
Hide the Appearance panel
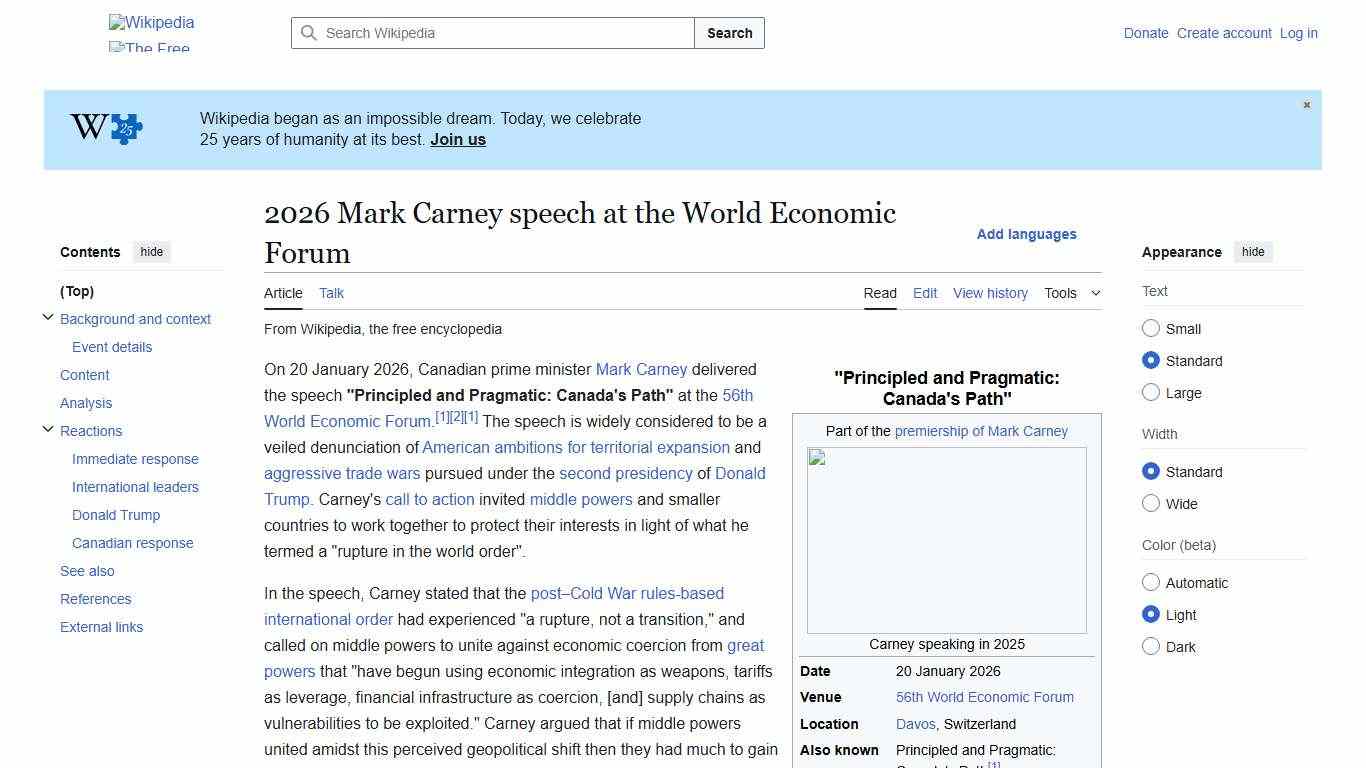click(x=1253, y=252)
